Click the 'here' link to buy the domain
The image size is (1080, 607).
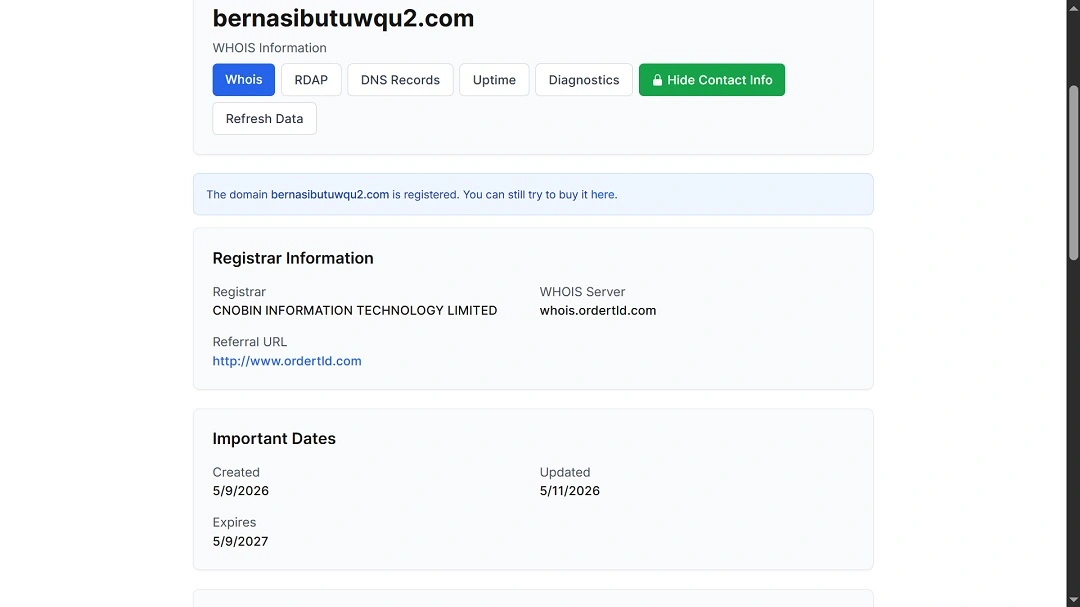(602, 194)
